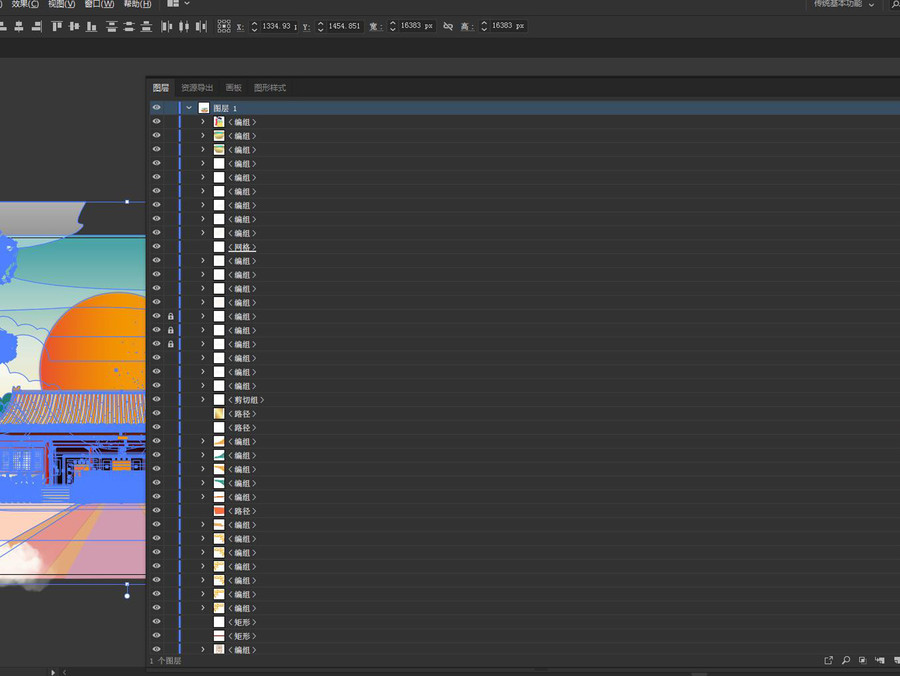Unlock the bottommost locked 〈编组〉 row
This screenshot has width=900, height=676.
click(170, 344)
